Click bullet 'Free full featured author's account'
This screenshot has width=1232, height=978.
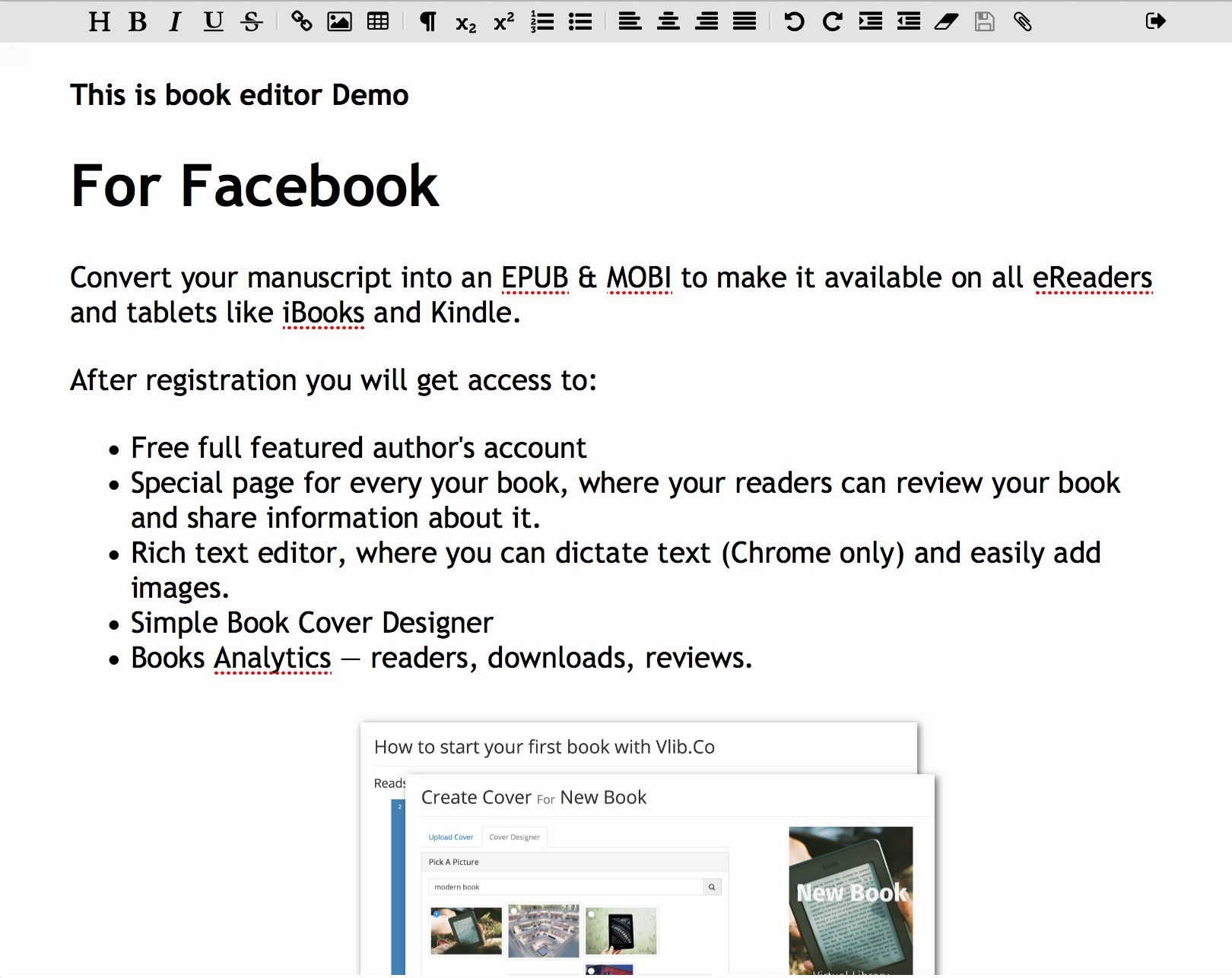(x=358, y=448)
